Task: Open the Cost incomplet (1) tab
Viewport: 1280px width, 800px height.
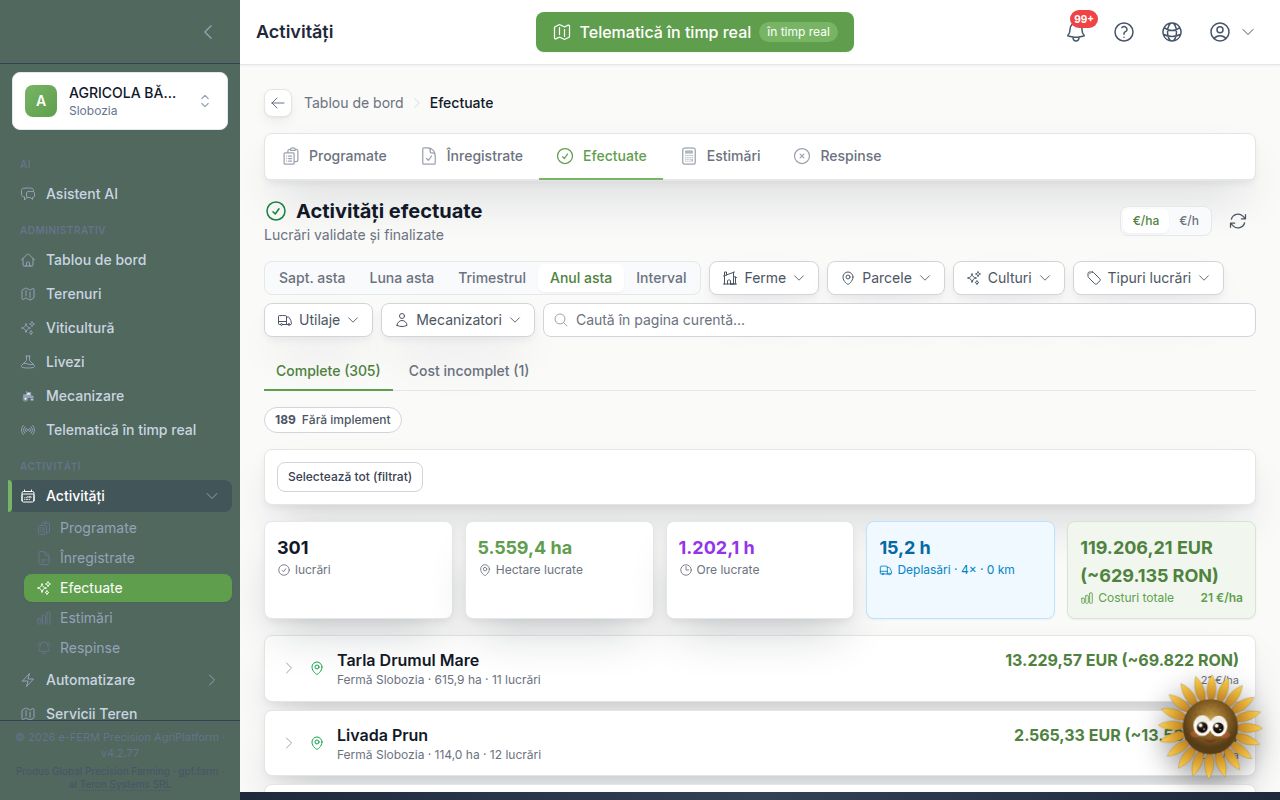Action: click(x=469, y=371)
